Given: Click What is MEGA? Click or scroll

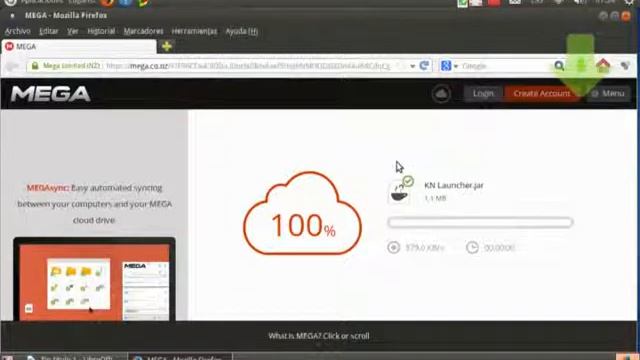Looking at the screenshot, I should point(319,336).
